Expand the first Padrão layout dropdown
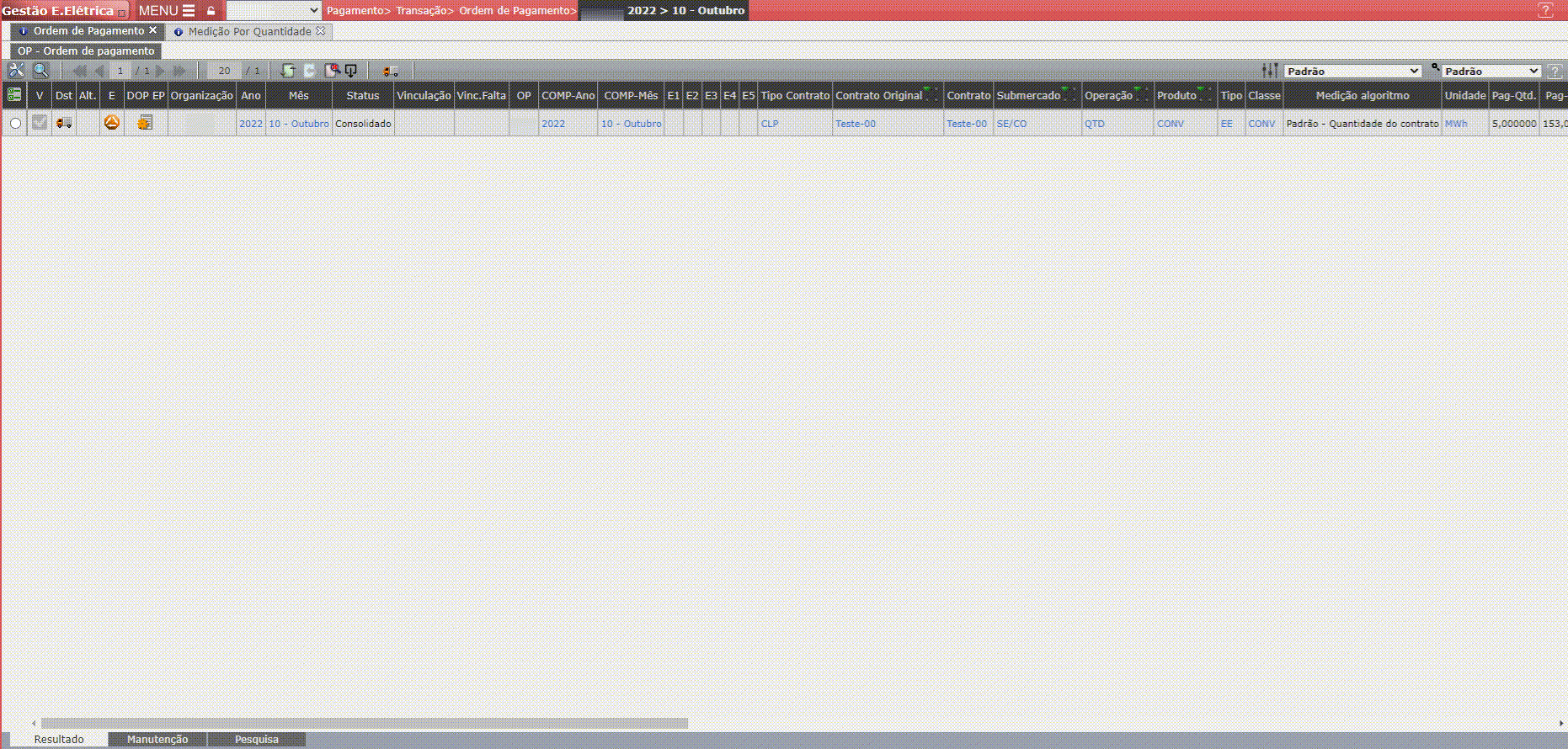The height and width of the screenshot is (749, 1568). click(1352, 71)
